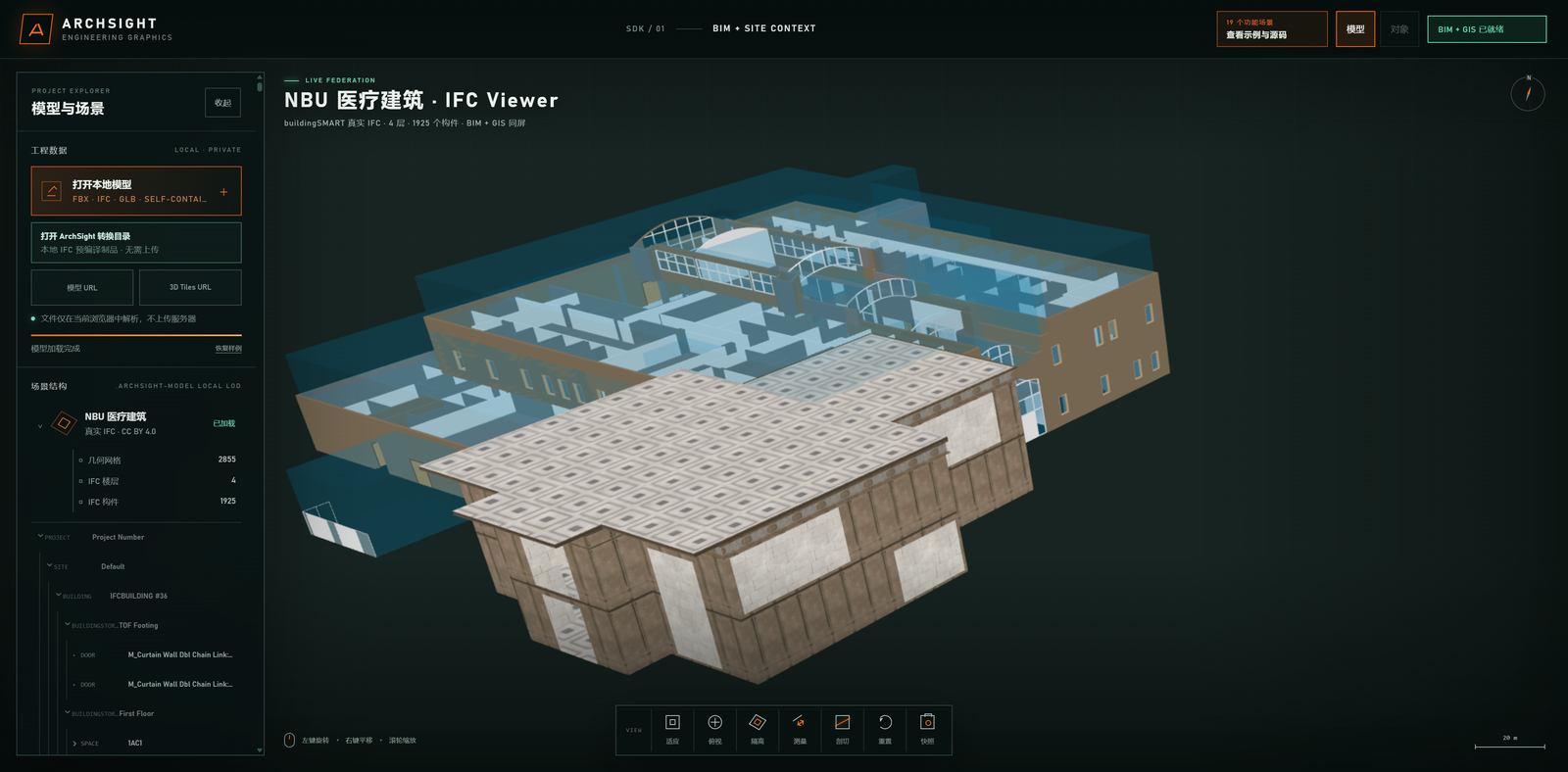
Task: Select first DOOR M_Curtain Wall Dbl Chain row
Action: click(153, 654)
